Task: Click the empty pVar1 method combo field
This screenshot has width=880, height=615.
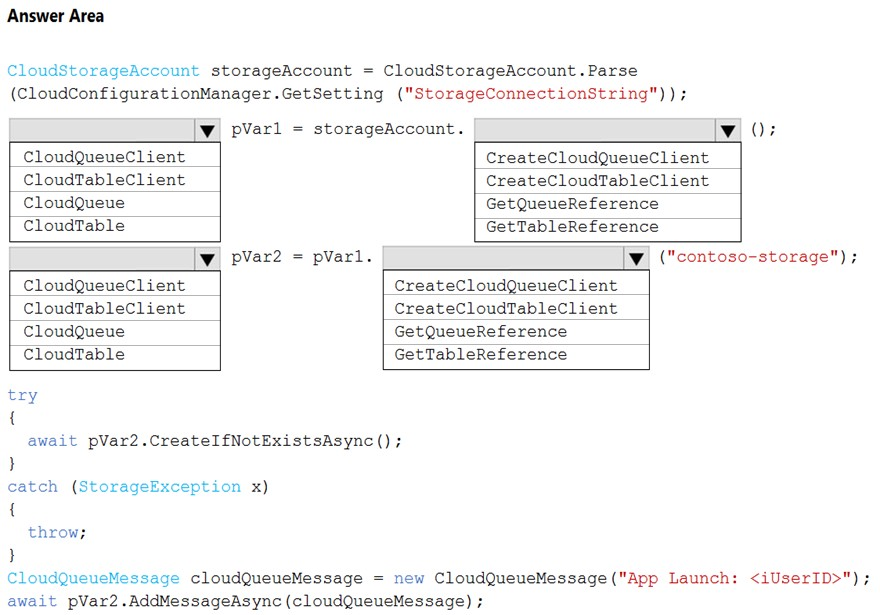Action: [503, 258]
